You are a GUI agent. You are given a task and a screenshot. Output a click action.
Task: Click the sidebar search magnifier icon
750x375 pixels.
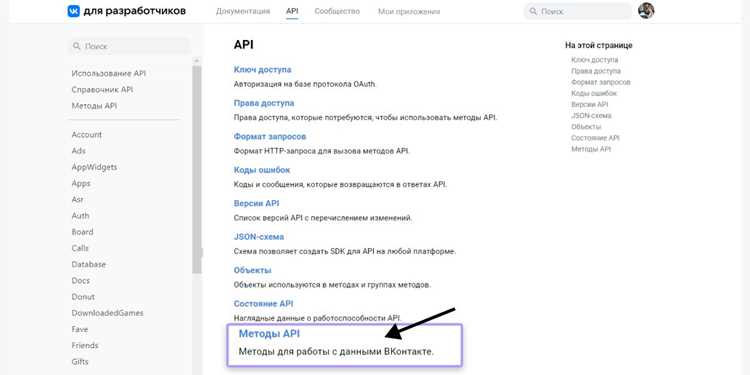[x=77, y=46]
